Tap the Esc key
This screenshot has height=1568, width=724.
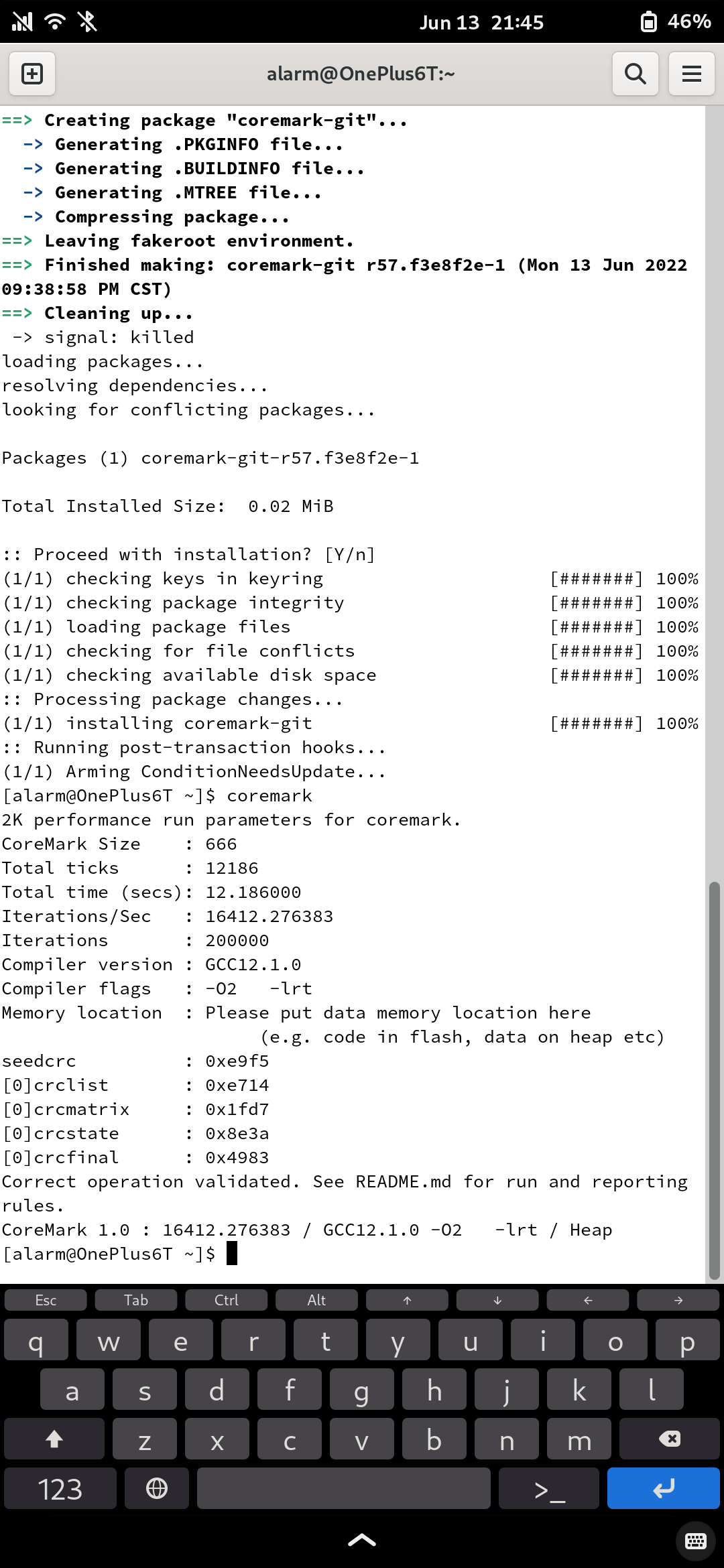point(46,1300)
